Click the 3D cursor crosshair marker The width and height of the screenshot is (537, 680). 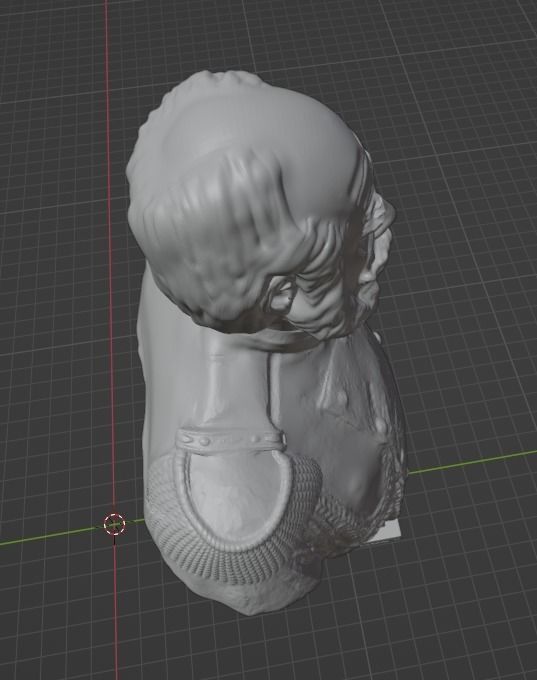[115, 524]
